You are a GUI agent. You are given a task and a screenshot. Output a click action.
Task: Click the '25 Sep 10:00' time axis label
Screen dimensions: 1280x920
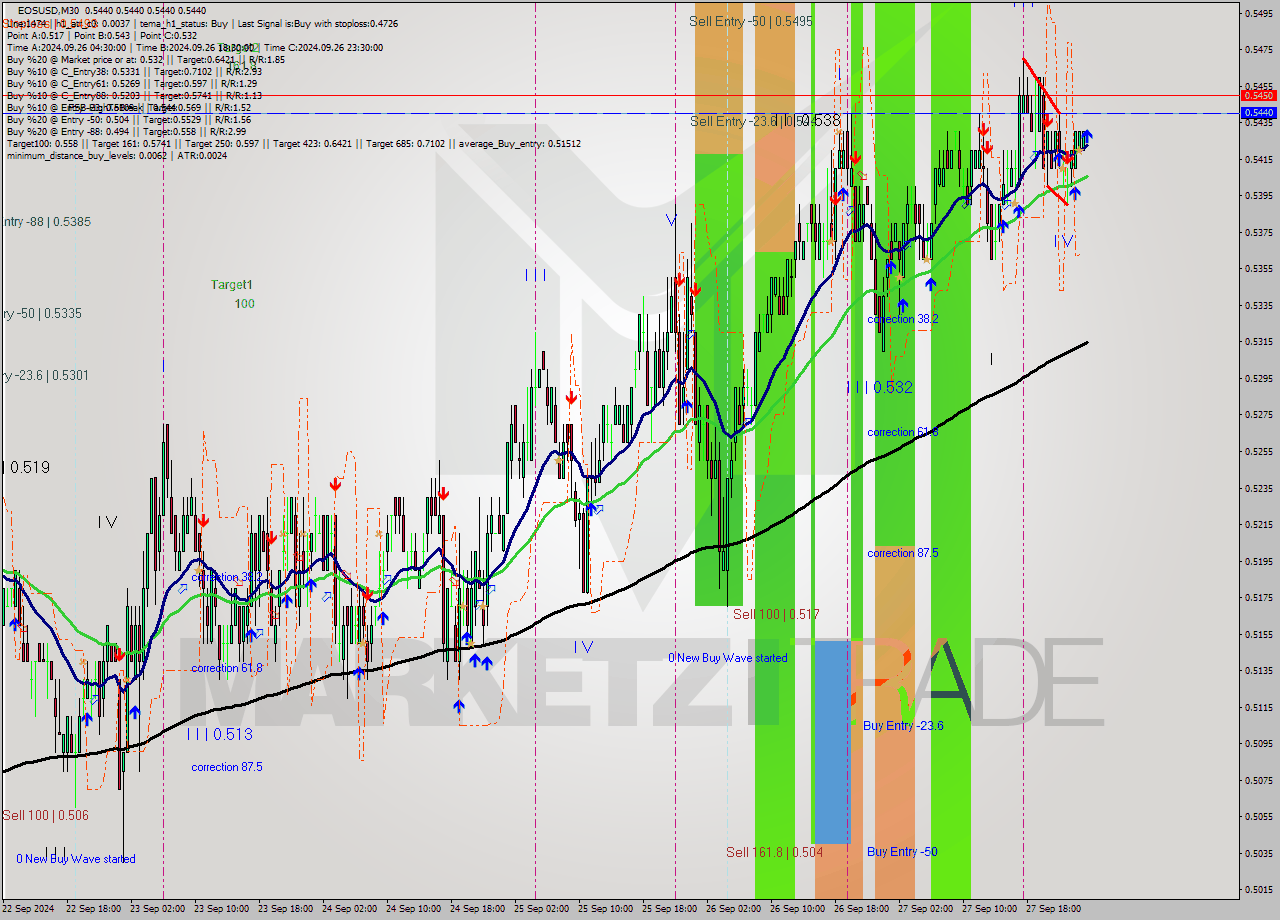coord(605,909)
